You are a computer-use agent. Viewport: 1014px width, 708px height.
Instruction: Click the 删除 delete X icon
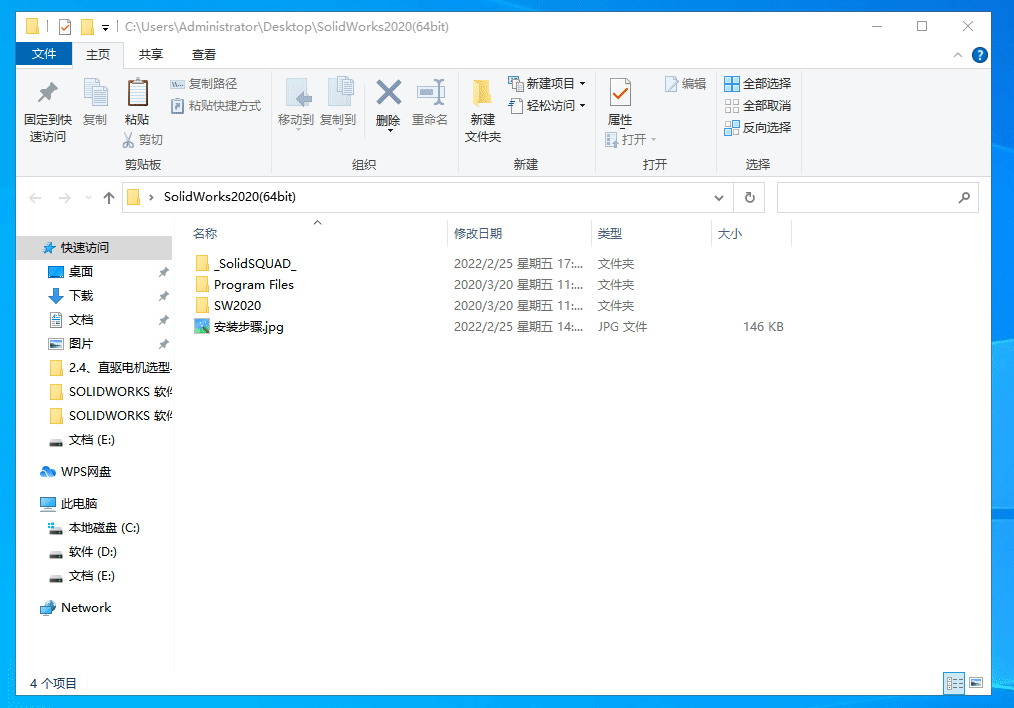click(389, 92)
